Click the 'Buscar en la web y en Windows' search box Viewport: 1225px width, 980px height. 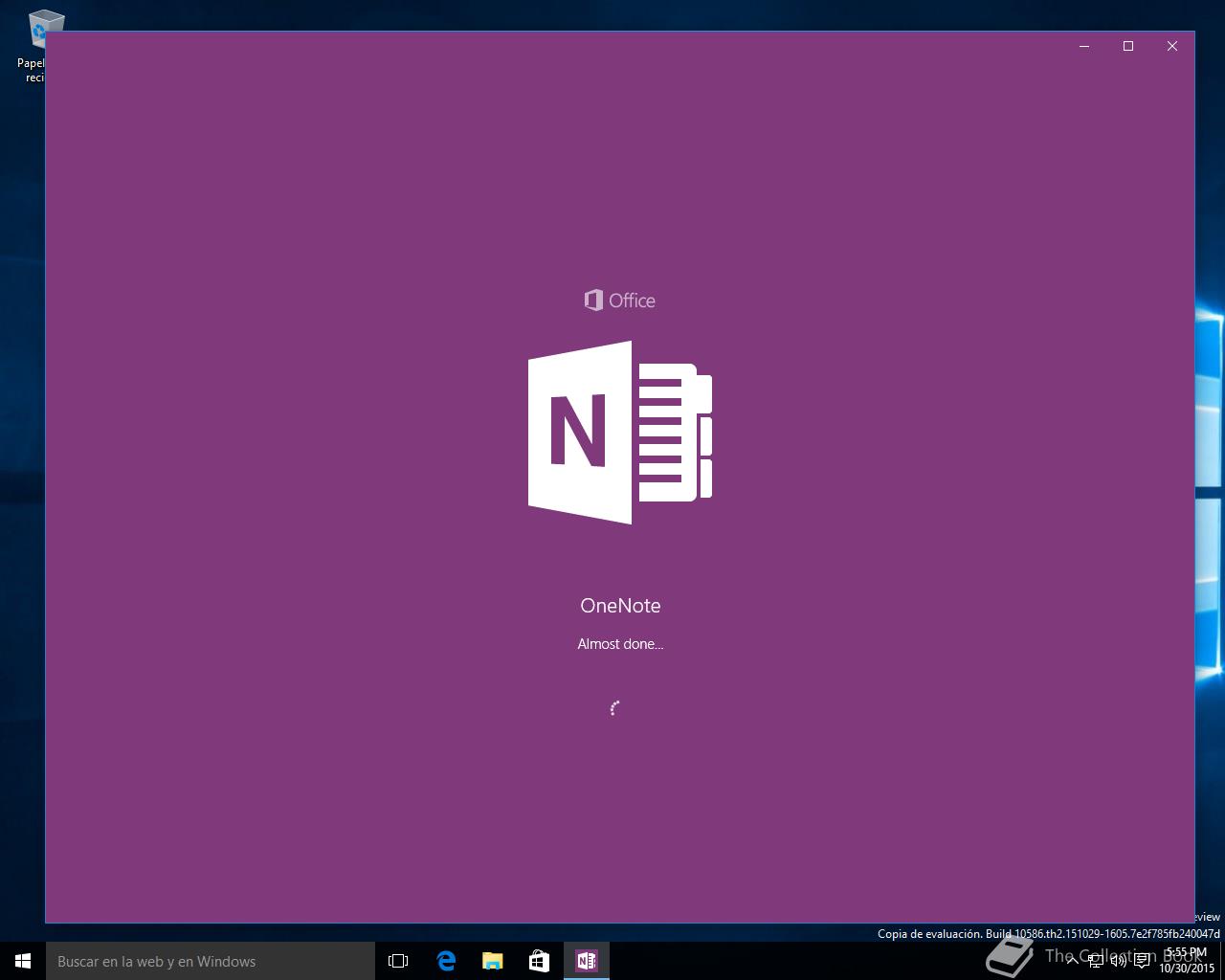coord(211,961)
